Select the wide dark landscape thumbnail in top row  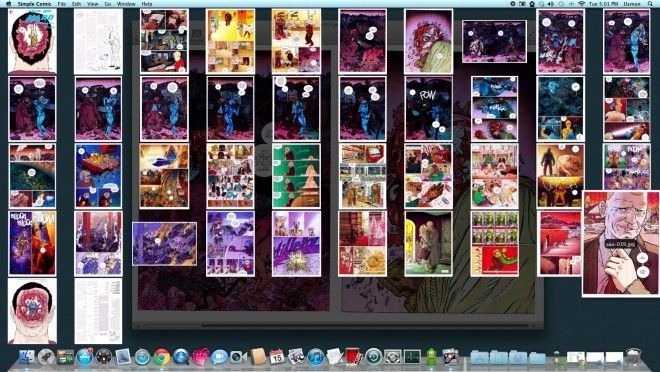point(494,41)
